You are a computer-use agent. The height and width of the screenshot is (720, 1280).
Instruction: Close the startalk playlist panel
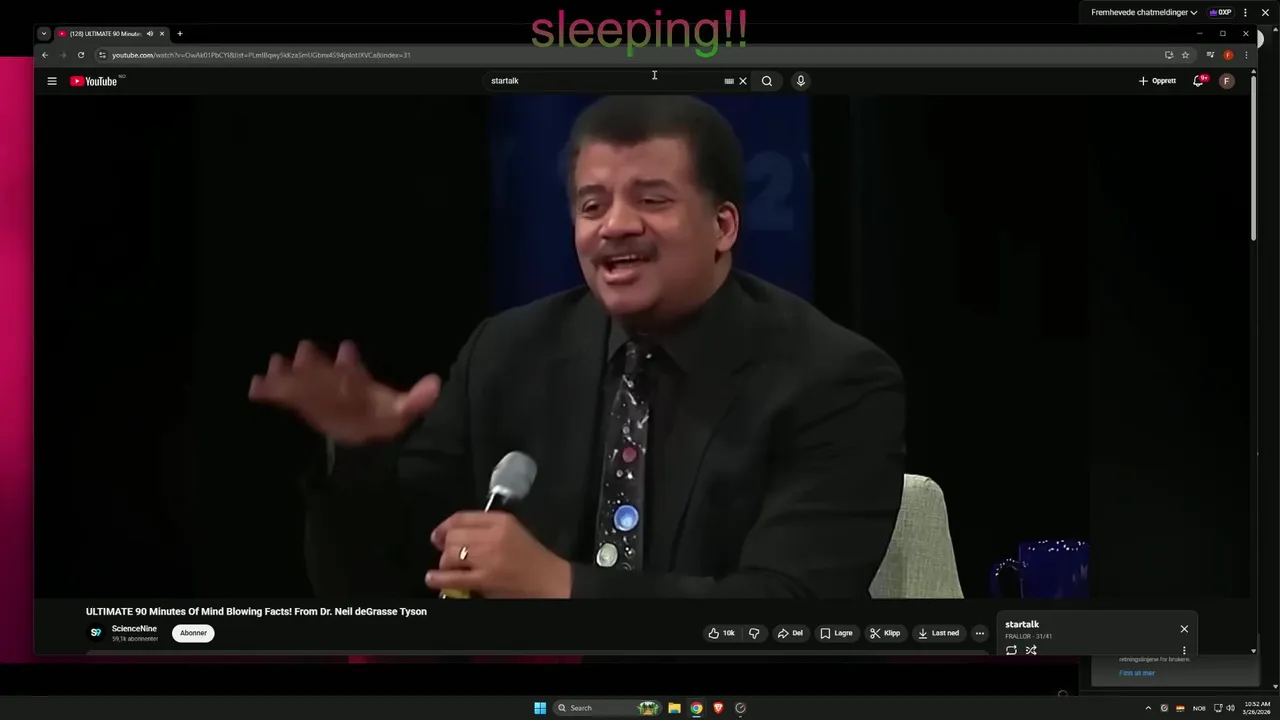[1184, 629]
